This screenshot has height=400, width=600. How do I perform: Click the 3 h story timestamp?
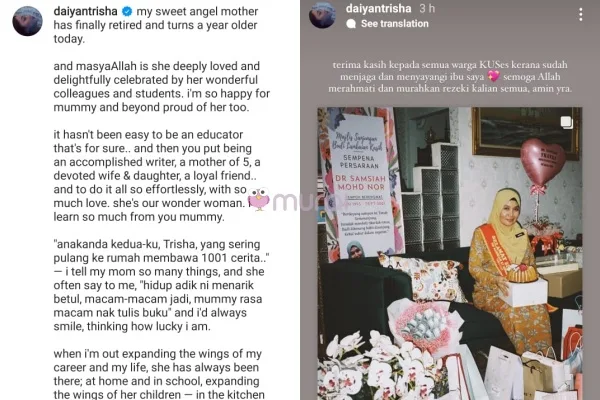pyautogui.click(x=427, y=8)
